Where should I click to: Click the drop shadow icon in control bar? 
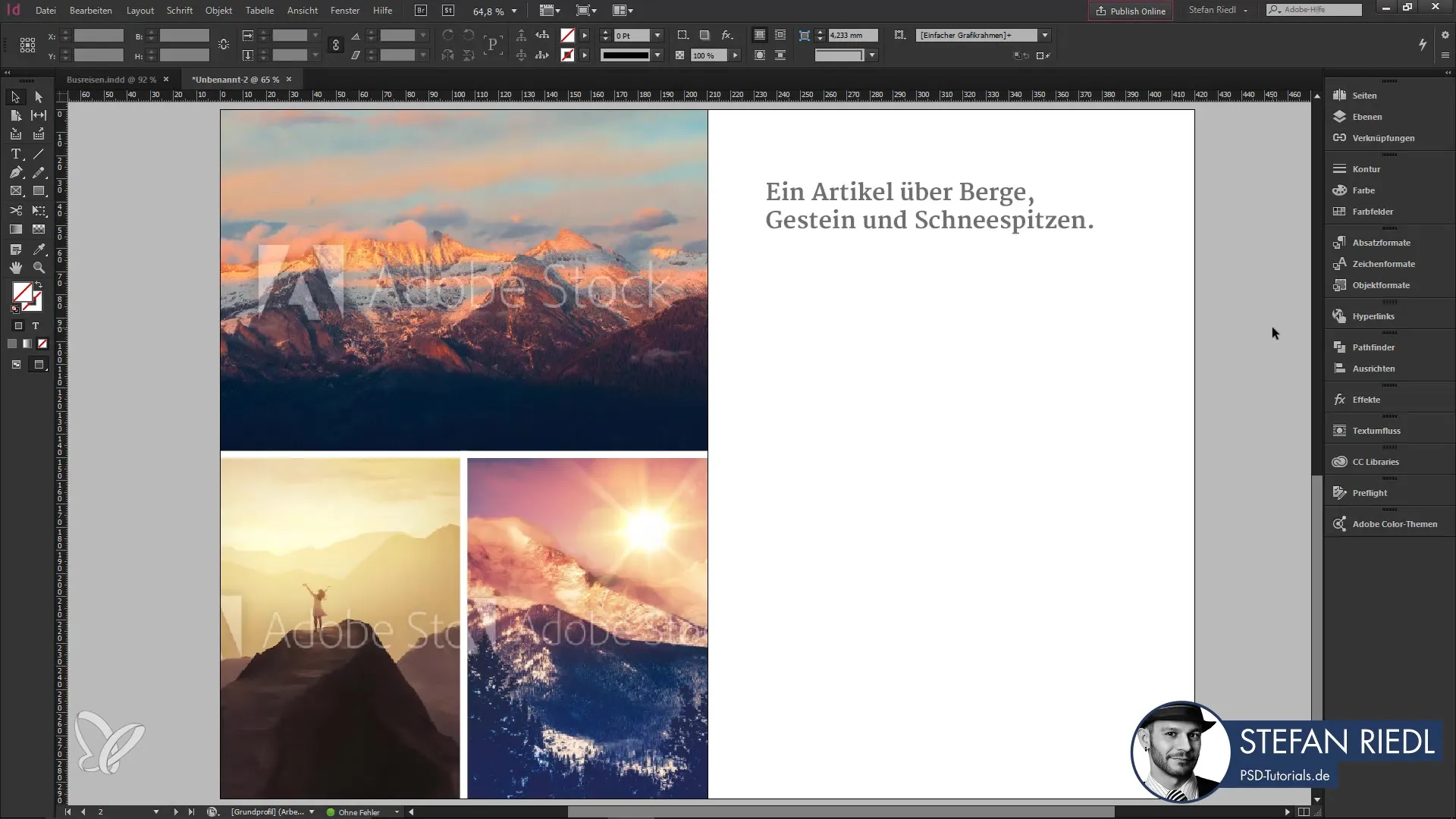[704, 35]
